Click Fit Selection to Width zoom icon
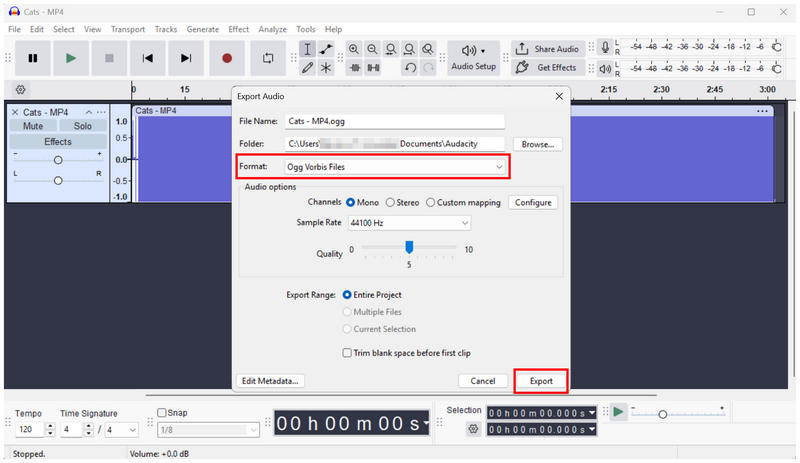Screen dimensions: 800x463 click(x=391, y=49)
